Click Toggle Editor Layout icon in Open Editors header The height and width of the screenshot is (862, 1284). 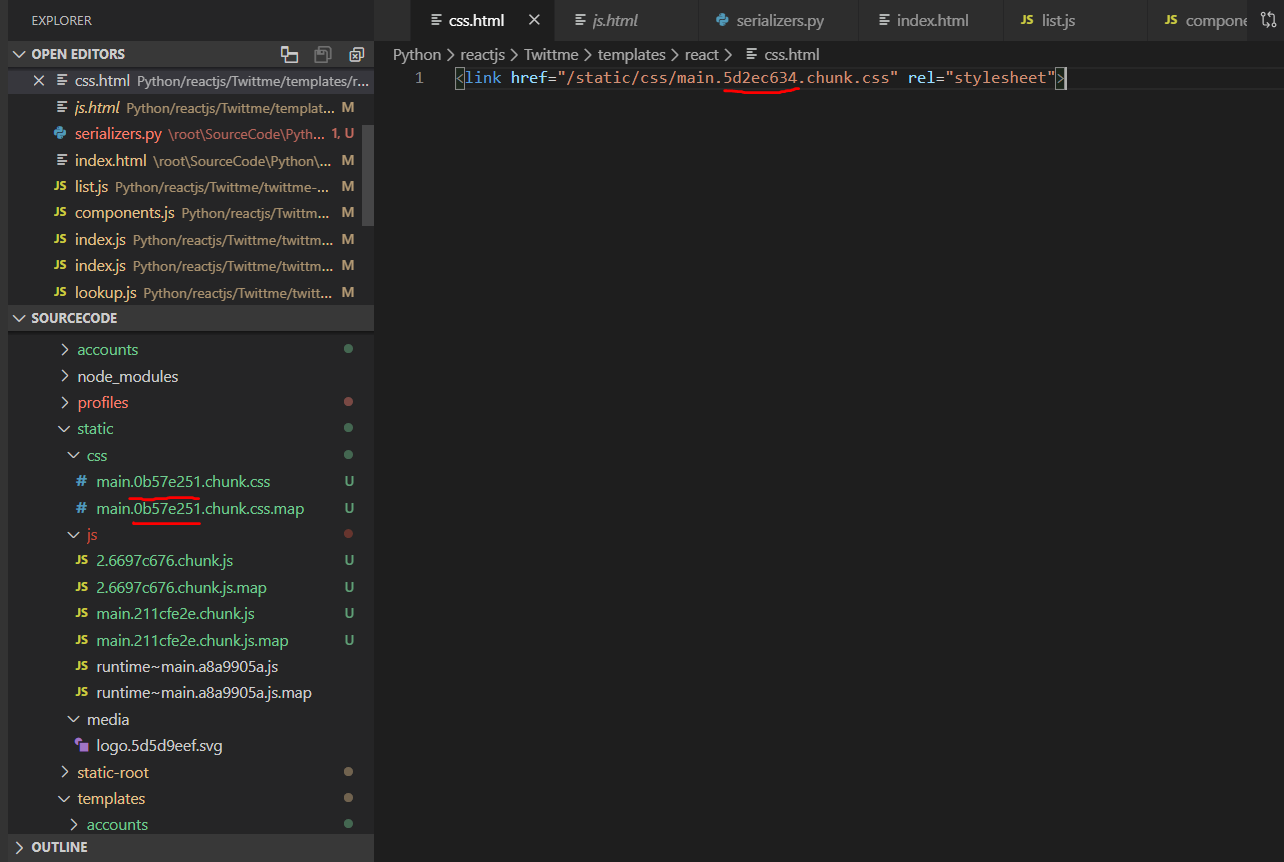click(290, 54)
